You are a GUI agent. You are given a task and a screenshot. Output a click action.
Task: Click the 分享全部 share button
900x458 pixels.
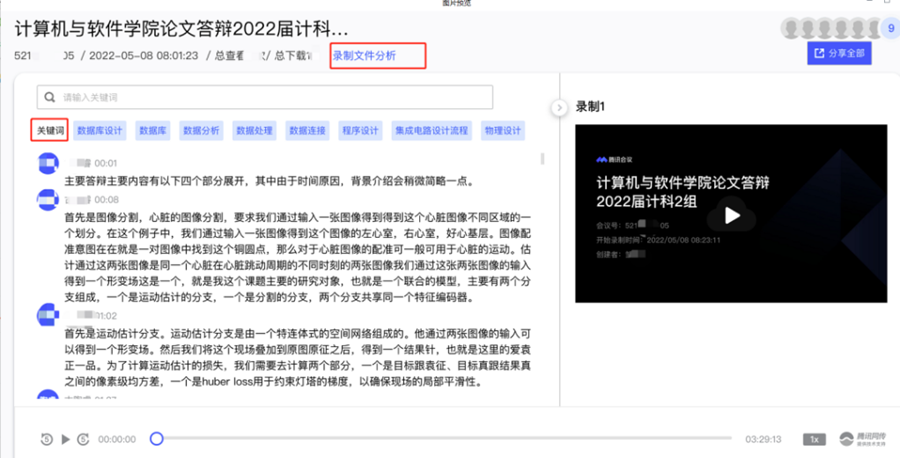point(839,54)
